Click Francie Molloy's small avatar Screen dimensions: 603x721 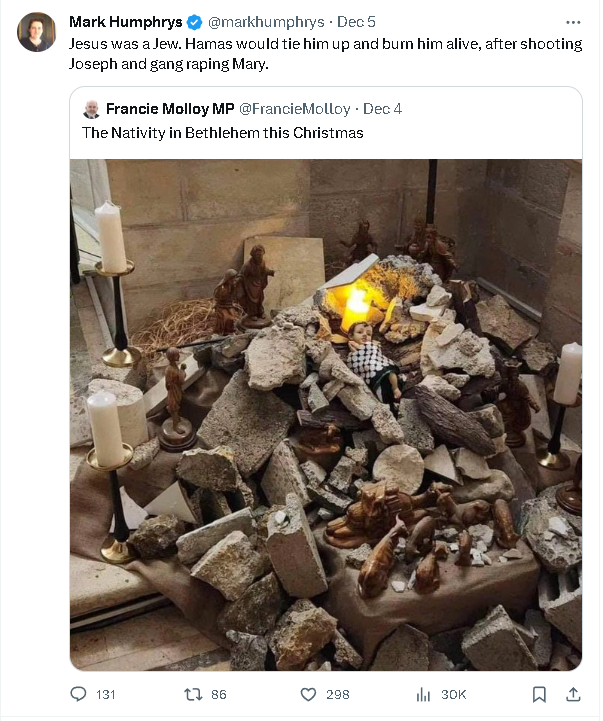coord(91,109)
